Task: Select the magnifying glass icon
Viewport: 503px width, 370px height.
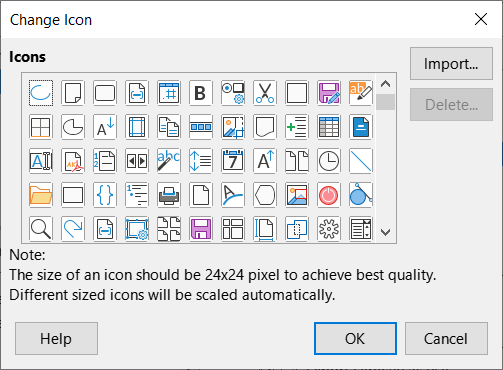Action: [41, 229]
